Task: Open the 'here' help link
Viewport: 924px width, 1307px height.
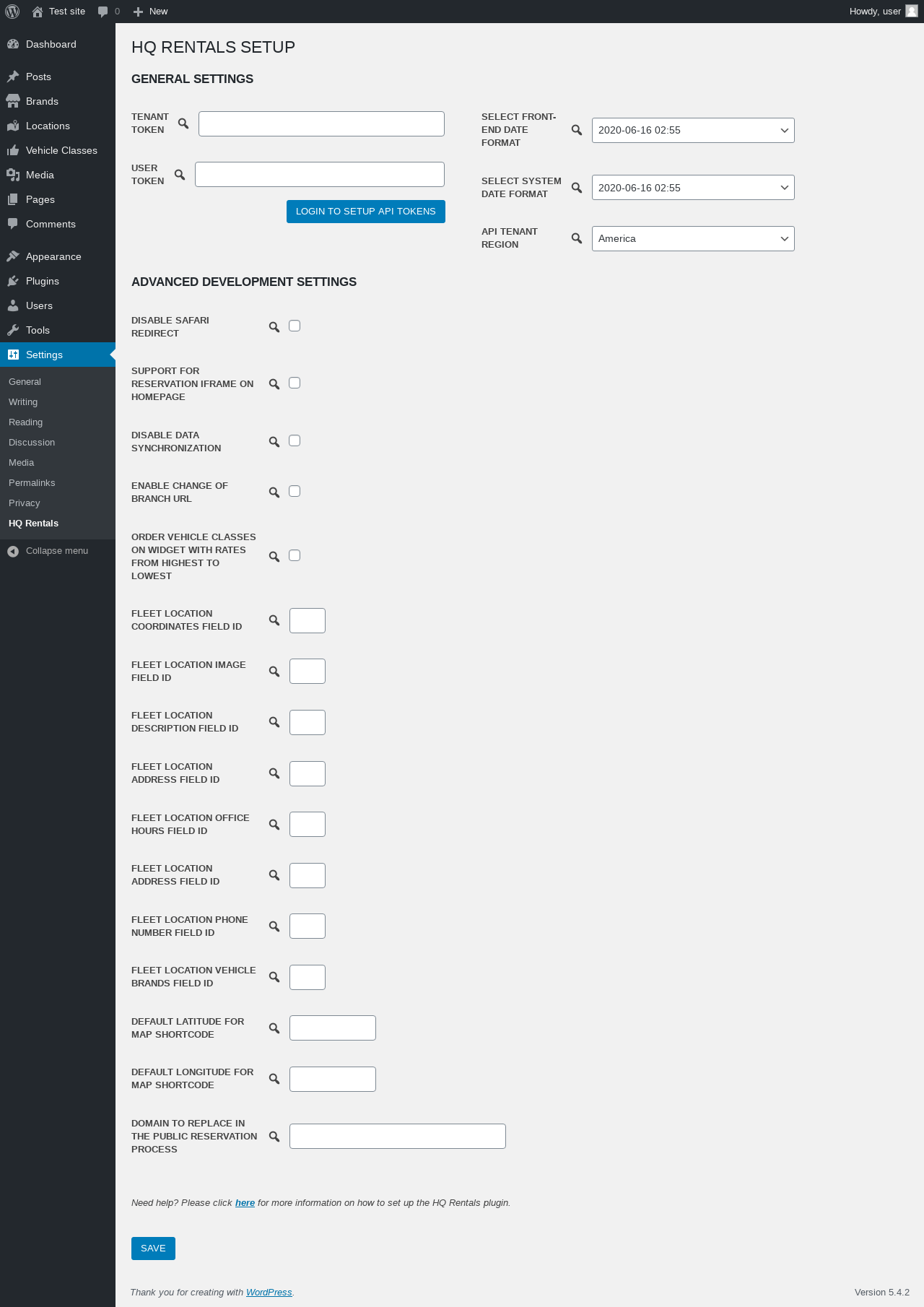Action: click(245, 1203)
